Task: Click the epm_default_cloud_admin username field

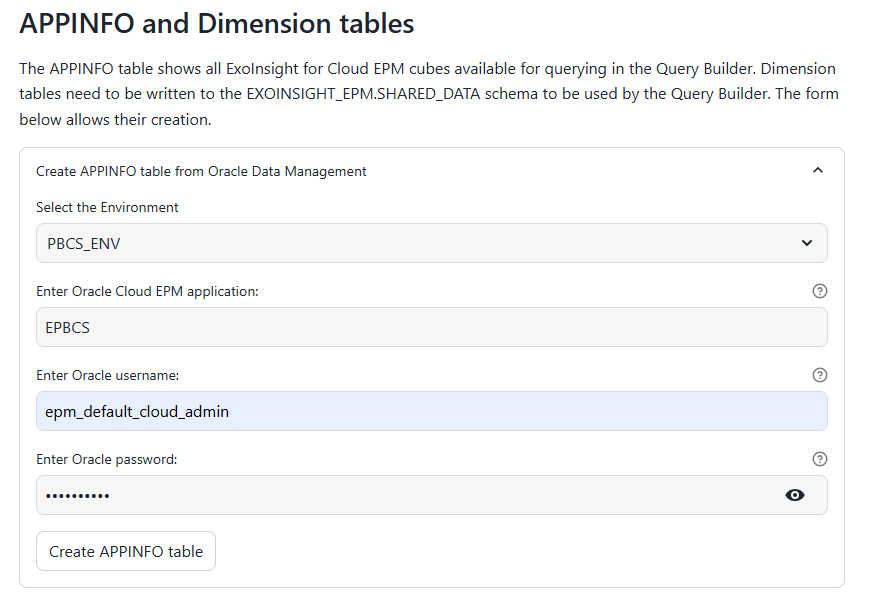Action: [x=432, y=411]
